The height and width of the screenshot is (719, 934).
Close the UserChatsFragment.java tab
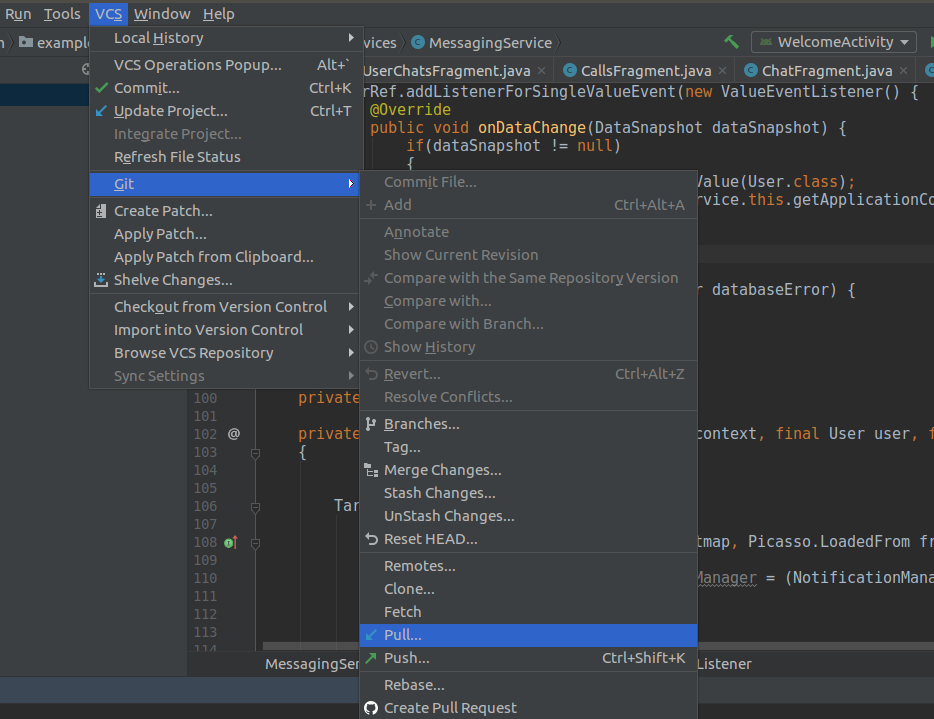click(x=540, y=71)
